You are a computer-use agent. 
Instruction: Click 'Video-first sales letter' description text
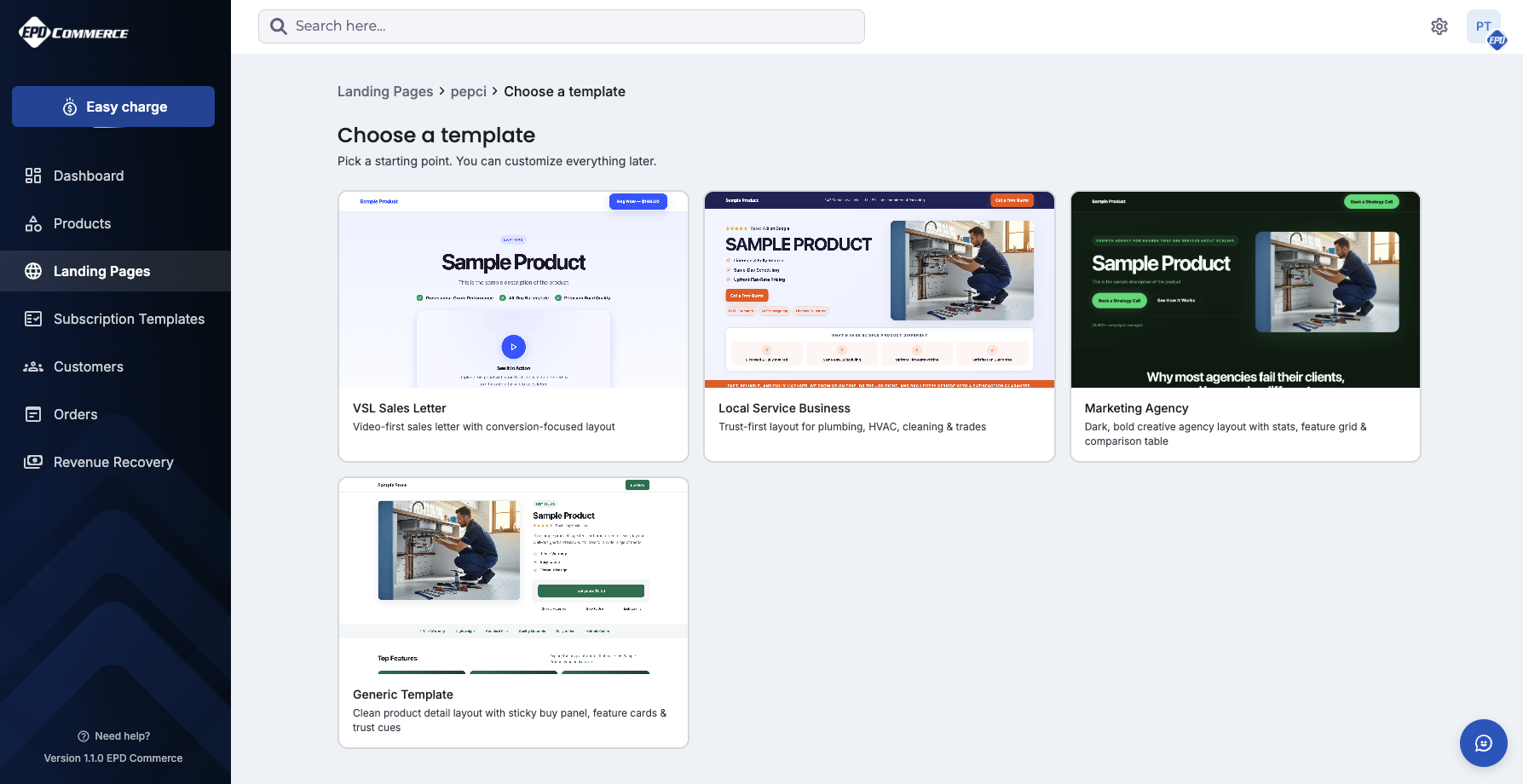click(x=484, y=427)
